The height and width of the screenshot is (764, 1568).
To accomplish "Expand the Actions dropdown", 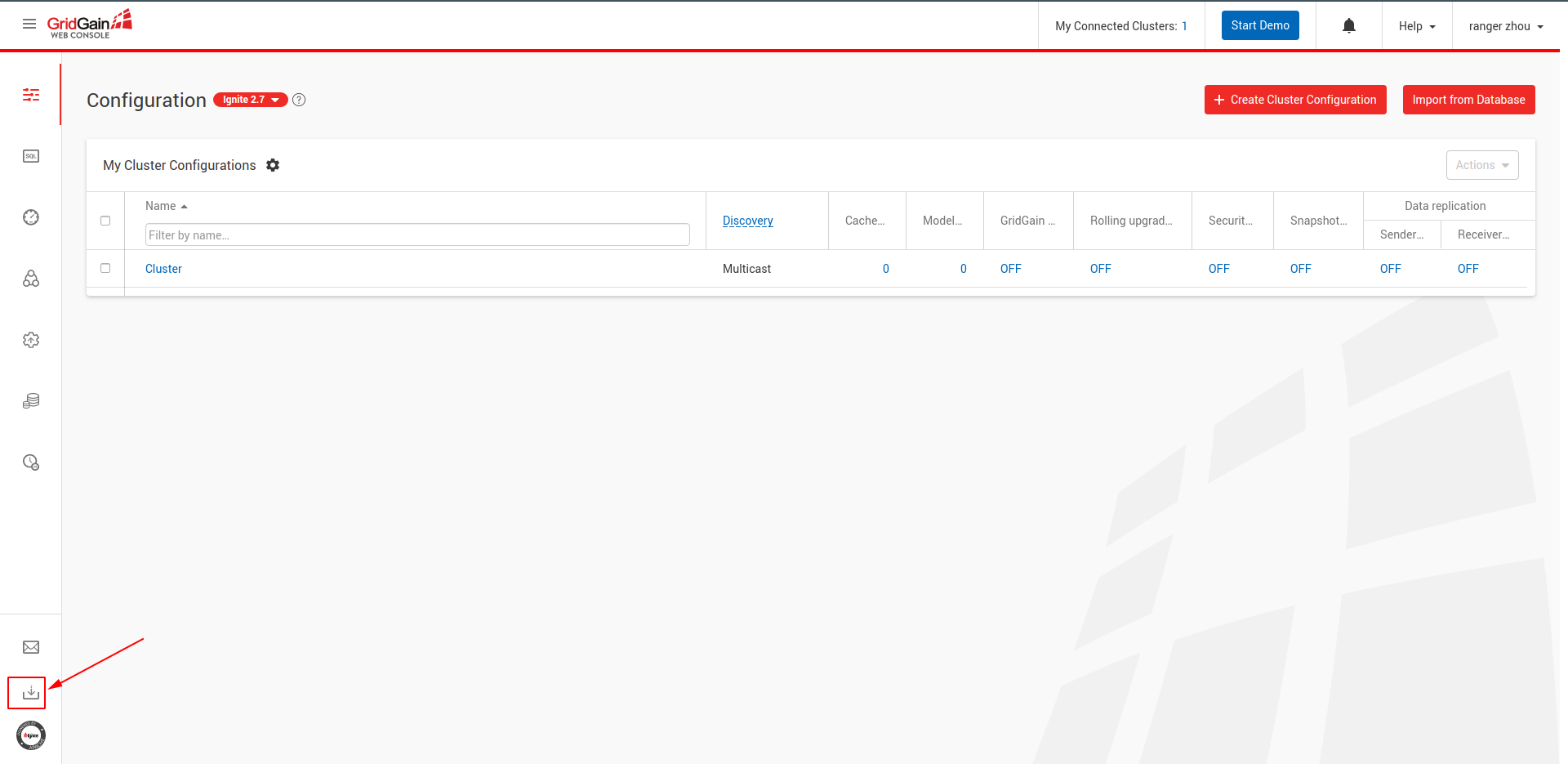I will [1482, 165].
